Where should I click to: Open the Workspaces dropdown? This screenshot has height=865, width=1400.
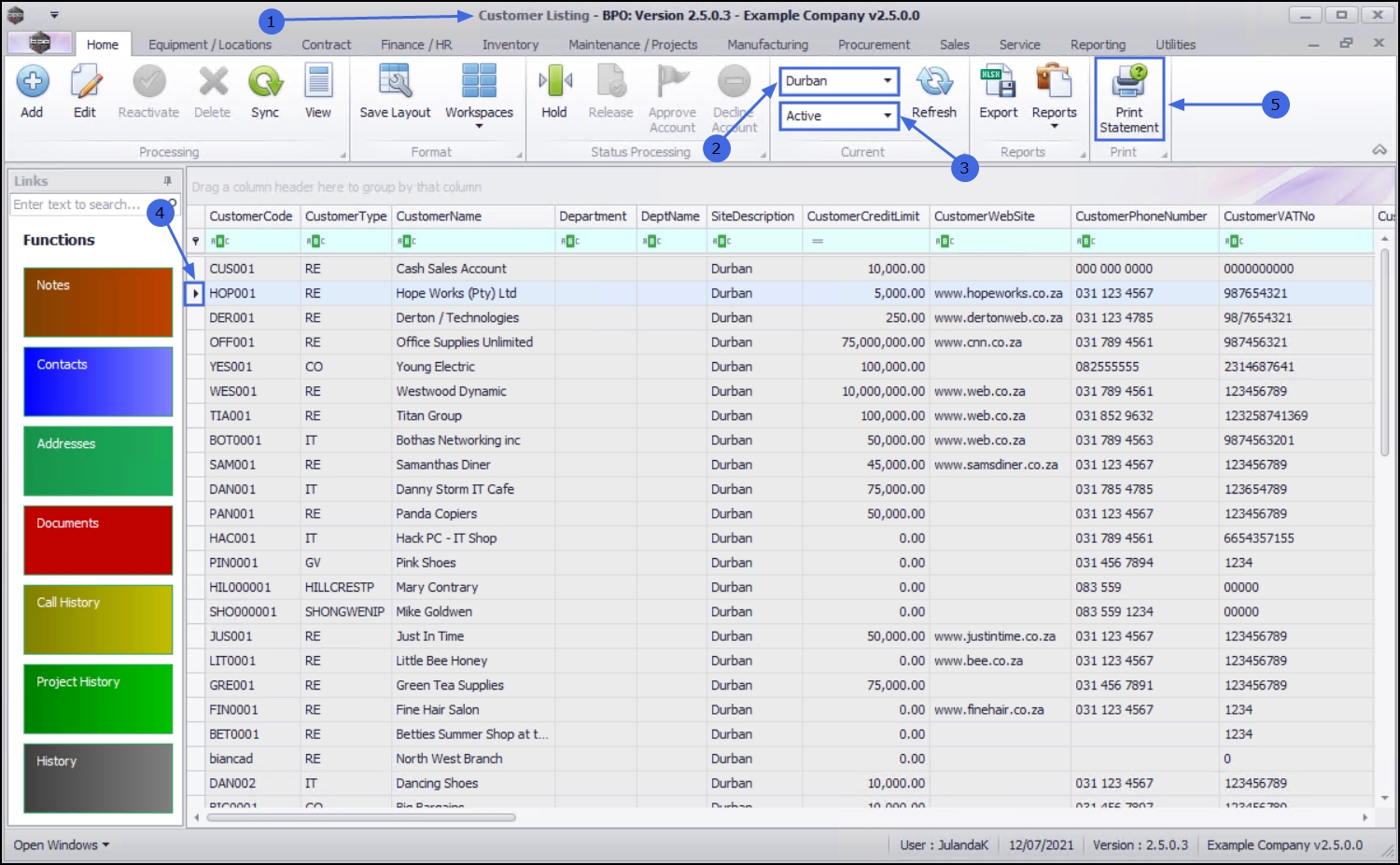(x=479, y=95)
